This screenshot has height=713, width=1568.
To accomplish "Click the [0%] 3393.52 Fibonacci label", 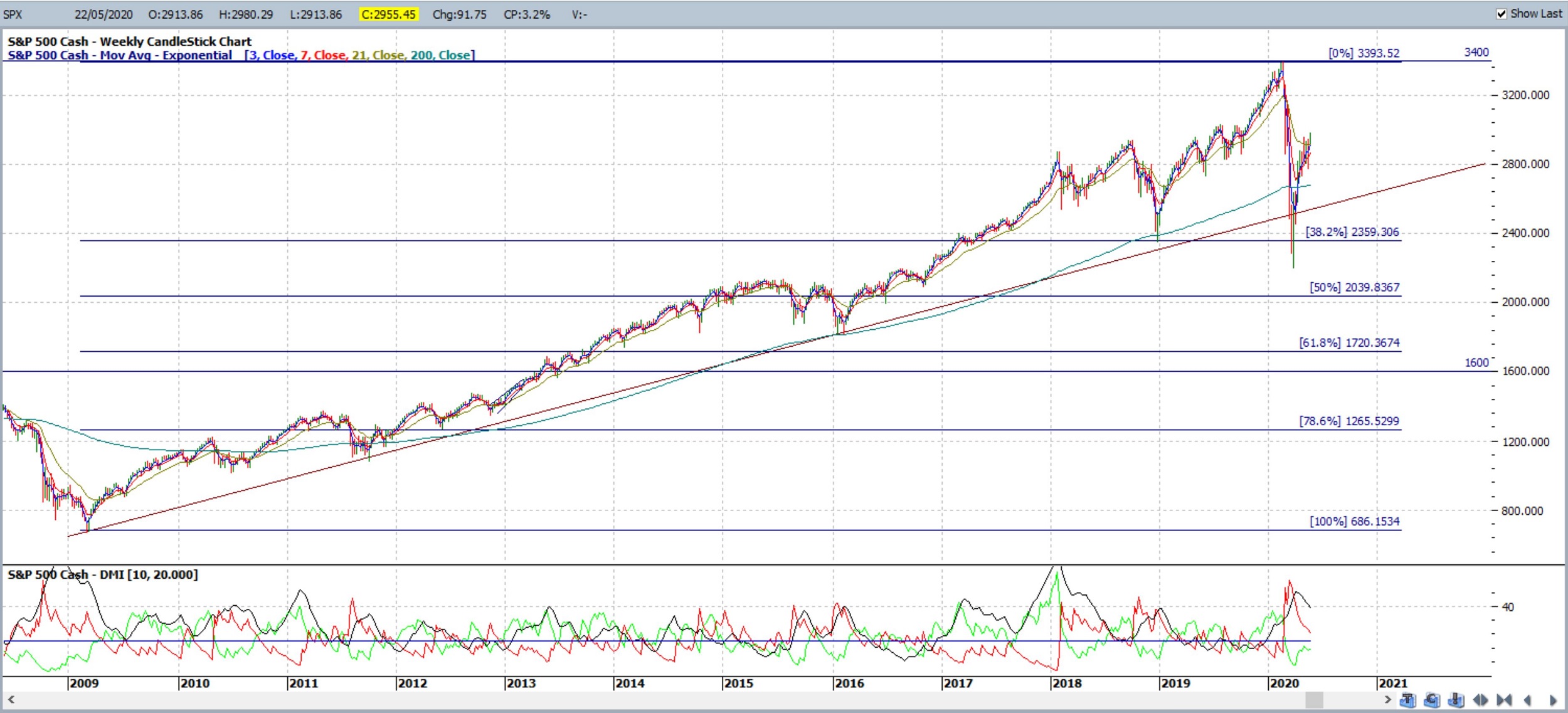I will (1364, 53).
